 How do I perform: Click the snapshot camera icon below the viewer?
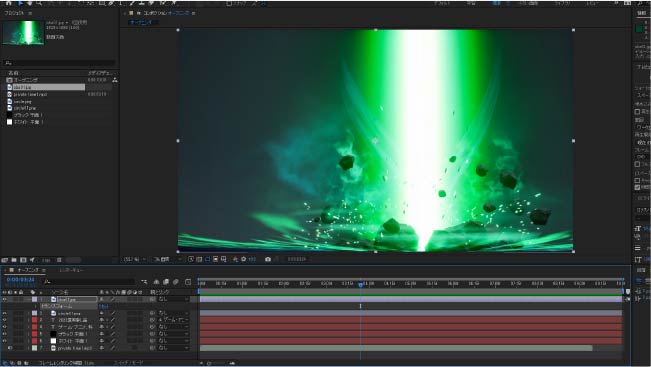(x=268, y=259)
